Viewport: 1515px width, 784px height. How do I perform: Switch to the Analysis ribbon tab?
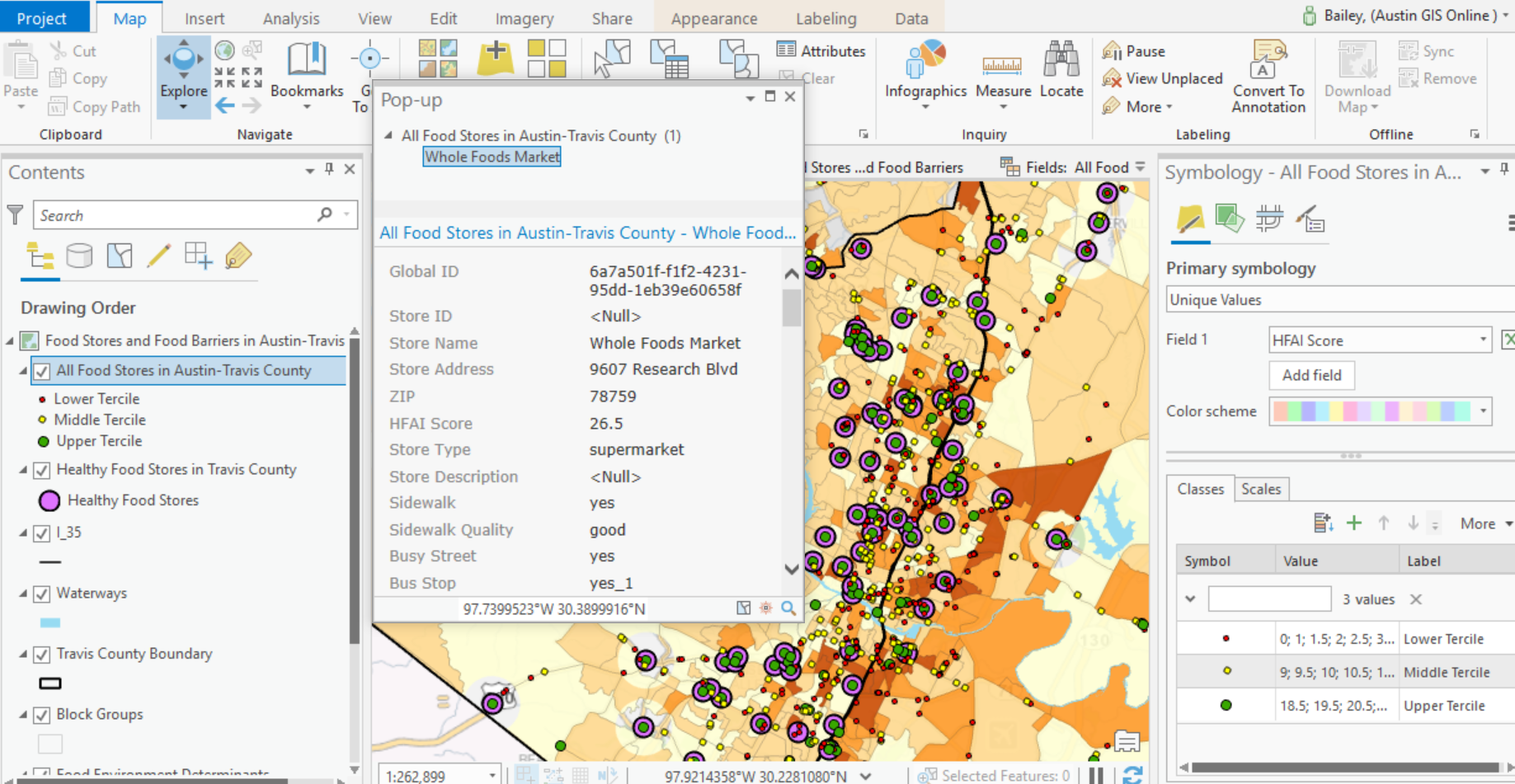click(291, 18)
